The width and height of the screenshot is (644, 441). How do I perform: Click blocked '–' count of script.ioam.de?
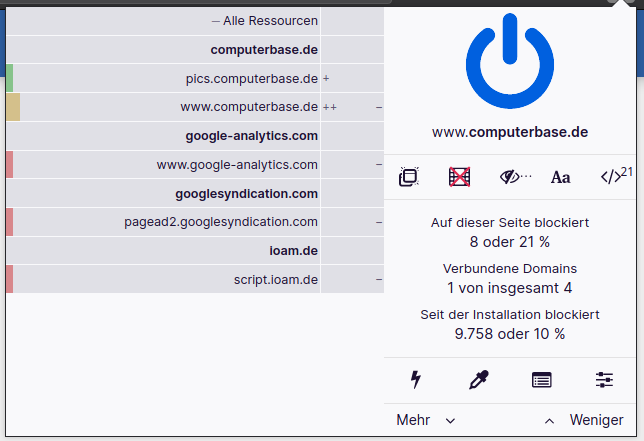(x=379, y=280)
